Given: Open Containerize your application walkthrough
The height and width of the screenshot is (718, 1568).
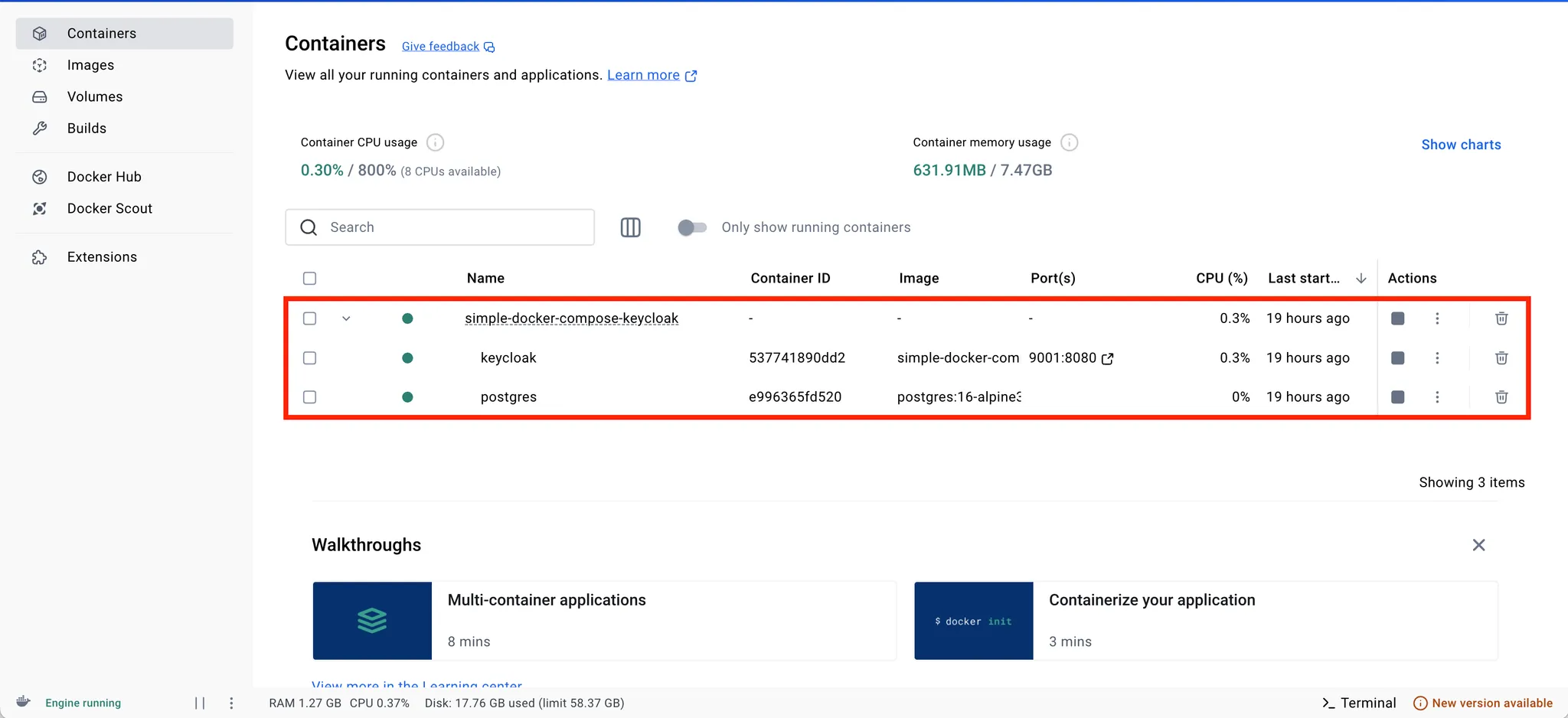Looking at the screenshot, I should click(1206, 621).
